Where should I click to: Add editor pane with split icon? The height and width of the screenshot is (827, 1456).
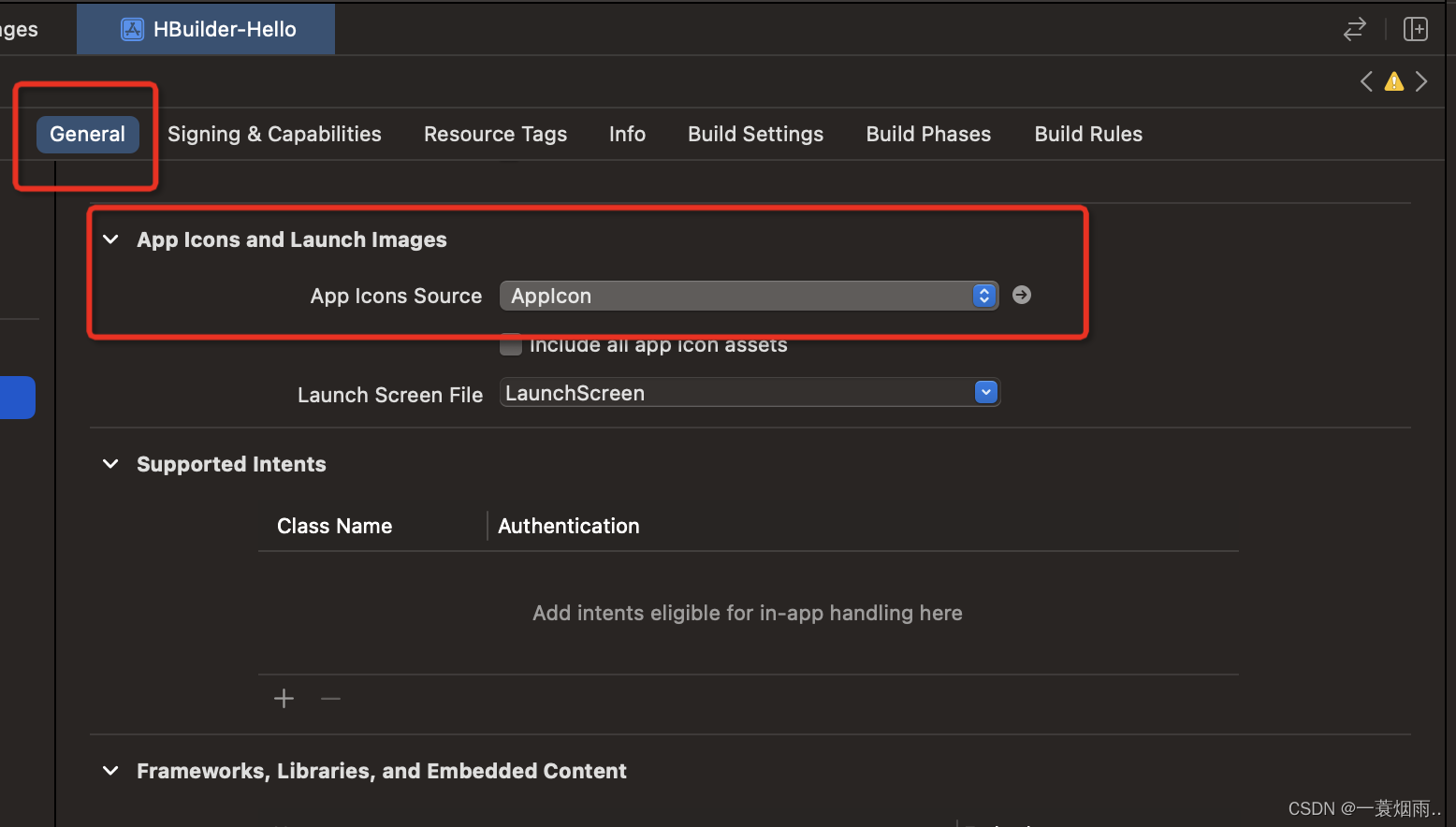tap(1416, 29)
